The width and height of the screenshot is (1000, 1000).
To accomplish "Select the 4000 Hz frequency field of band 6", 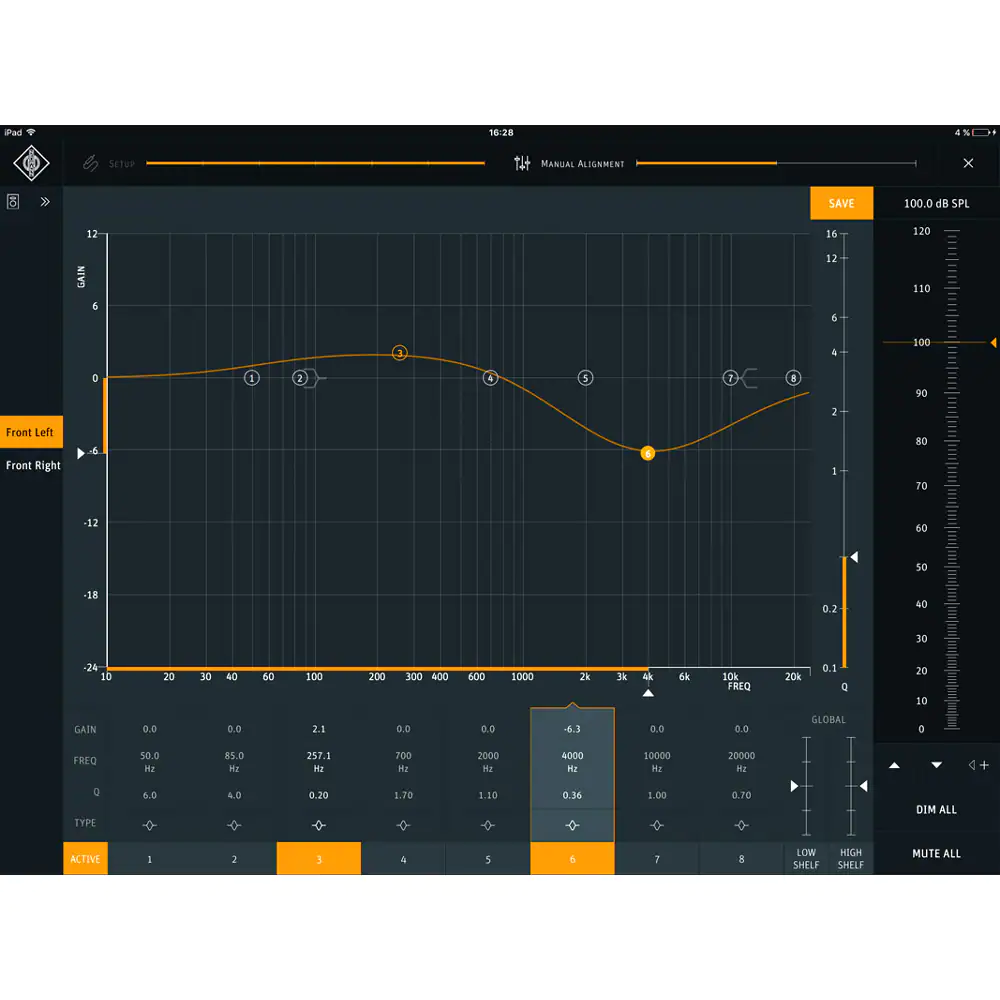I will [x=572, y=762].
